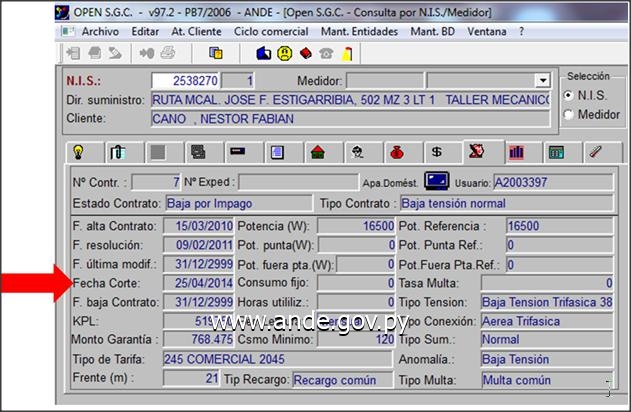Click the yellow face toolbar icon
Image resolution: width=631 pixels, height=412 pixels.
(285, 53)
